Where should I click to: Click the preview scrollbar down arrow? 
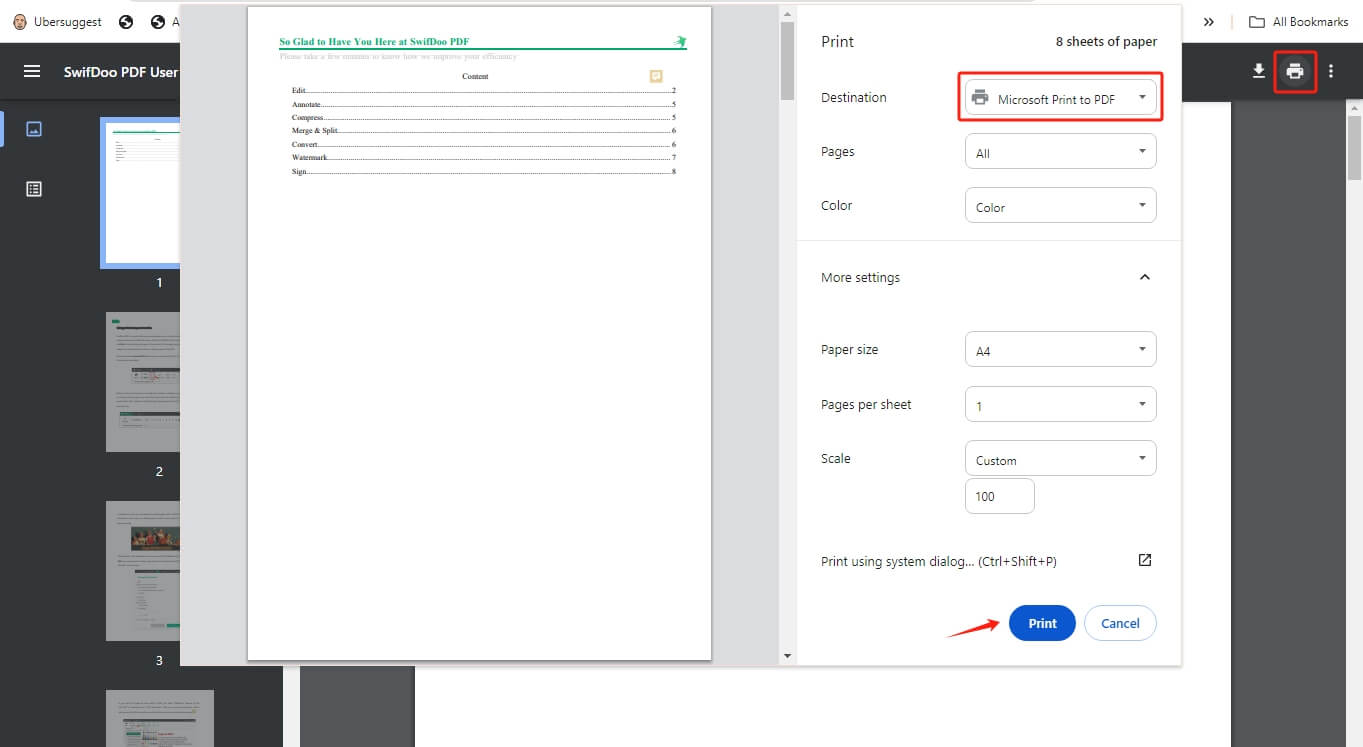pyautogui.click(x=787, y=656)
